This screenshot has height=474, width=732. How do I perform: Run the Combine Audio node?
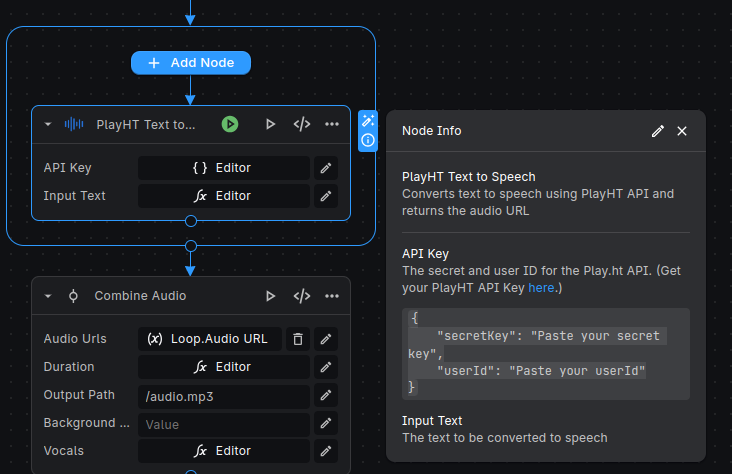click(270, 296)
